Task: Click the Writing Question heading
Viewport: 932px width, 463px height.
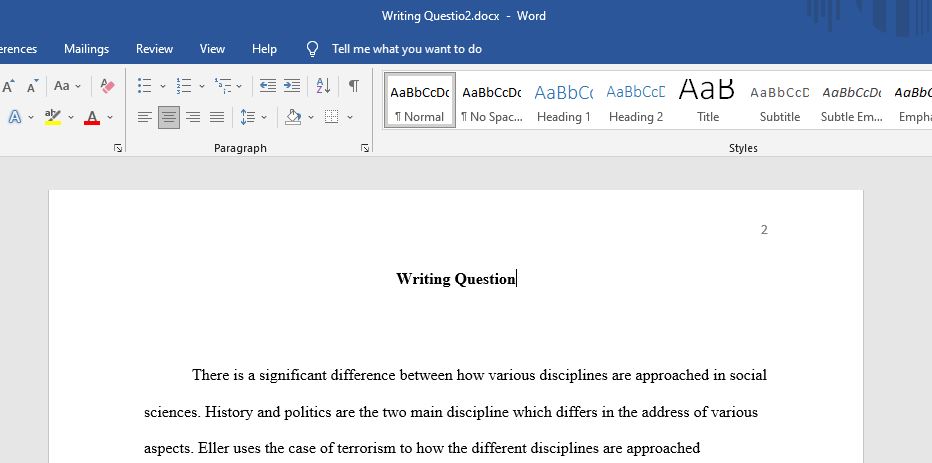Action: (456, 279)
